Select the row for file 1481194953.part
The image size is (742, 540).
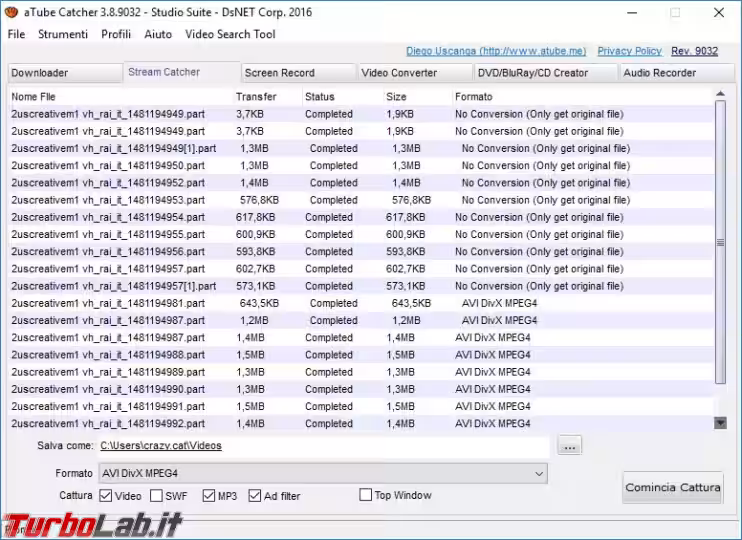click(x=361, y=200)
